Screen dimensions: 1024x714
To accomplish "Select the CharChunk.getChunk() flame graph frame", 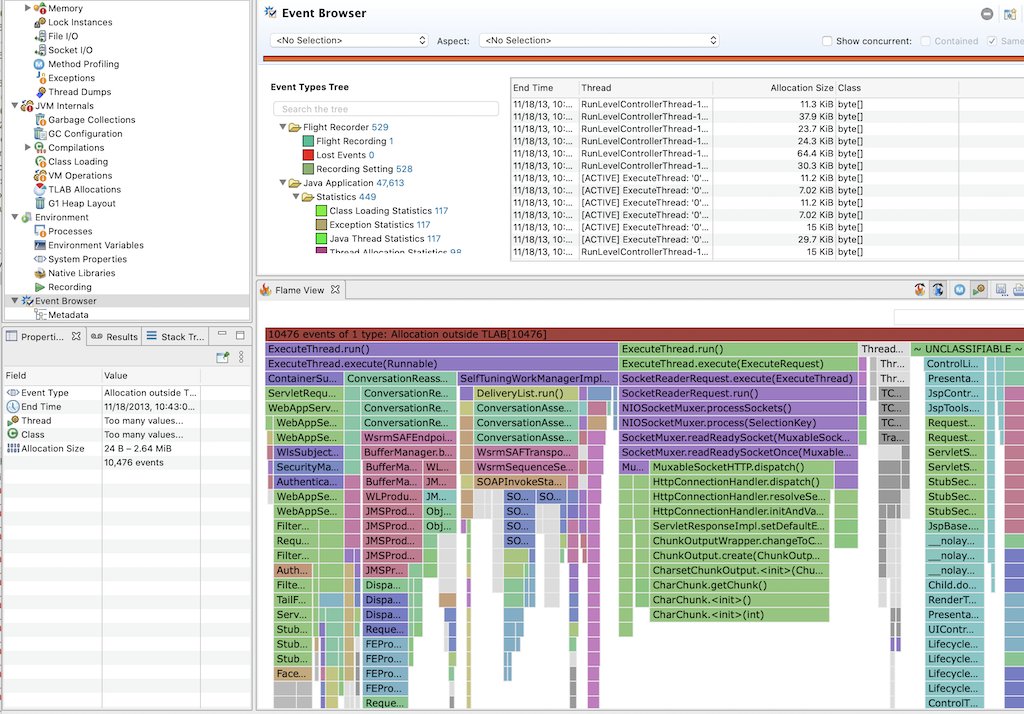I will point(739,585).
